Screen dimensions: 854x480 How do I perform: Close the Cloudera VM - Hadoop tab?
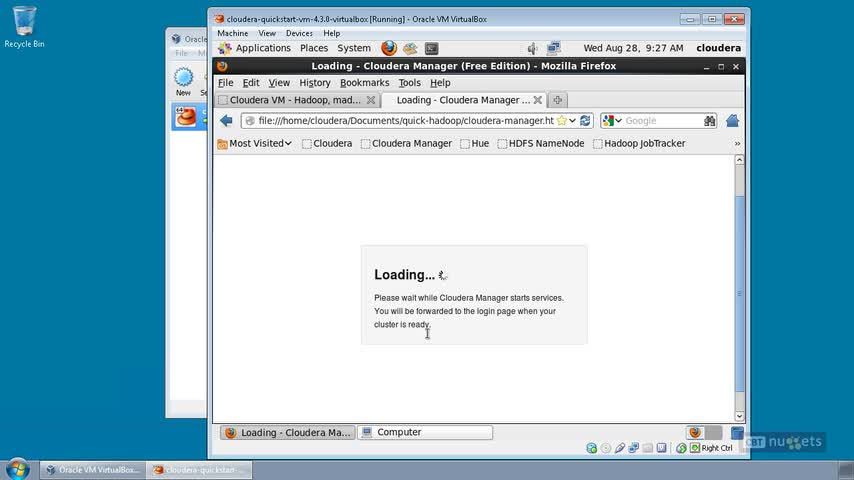[x=370, y=100]
